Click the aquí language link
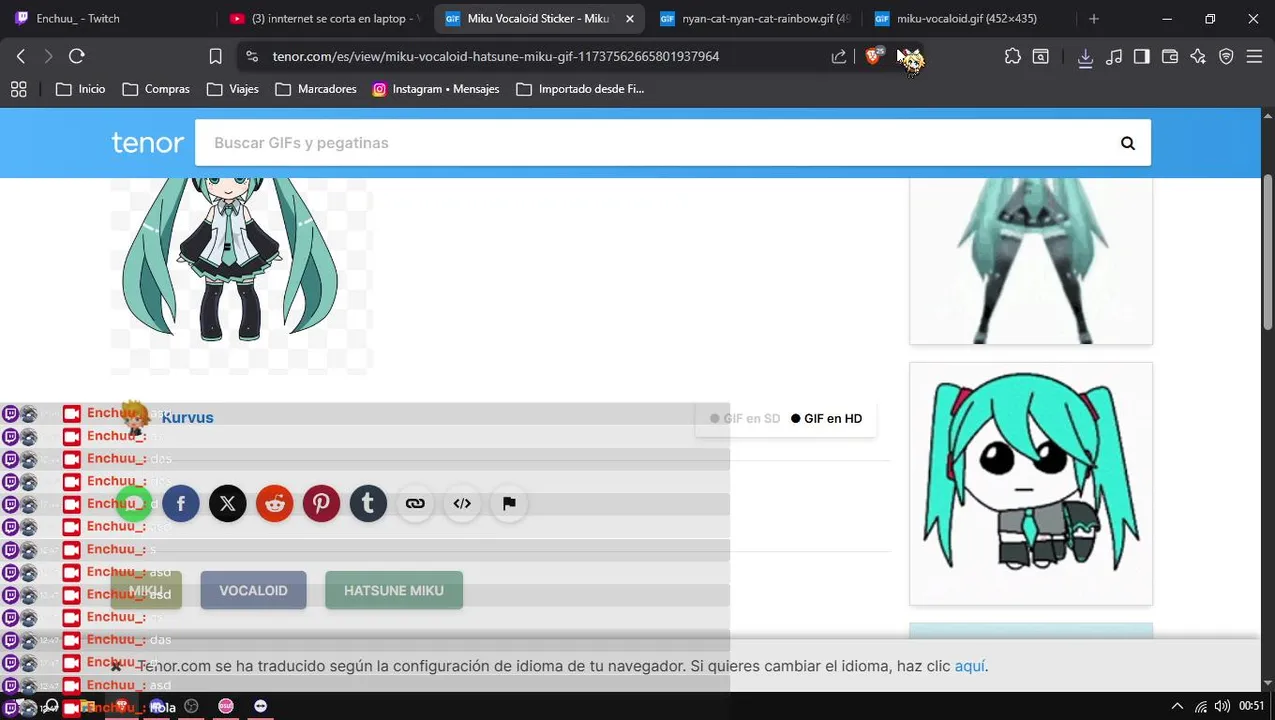Screen dimensions: 1275x720 point(970,666)
